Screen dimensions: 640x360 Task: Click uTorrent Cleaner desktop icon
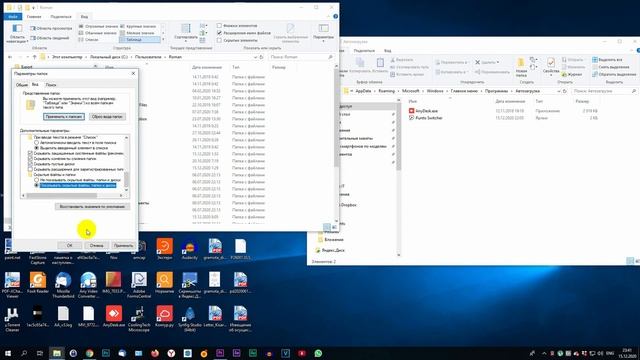point(12,319)
